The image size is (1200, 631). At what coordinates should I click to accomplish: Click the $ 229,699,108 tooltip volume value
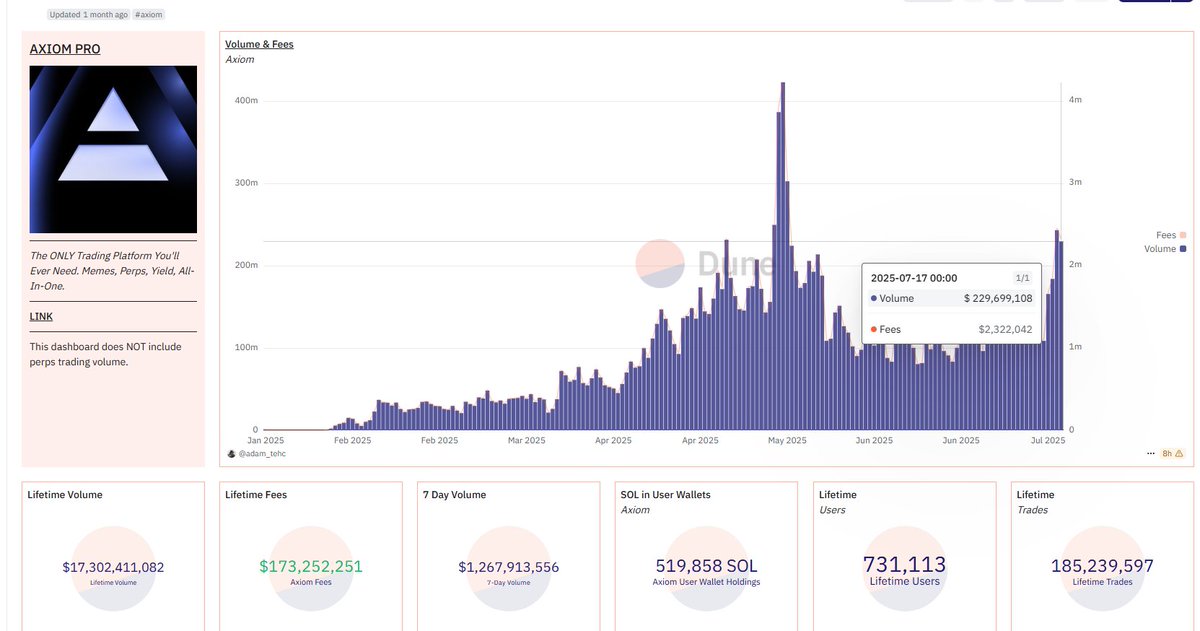(998, 298)
